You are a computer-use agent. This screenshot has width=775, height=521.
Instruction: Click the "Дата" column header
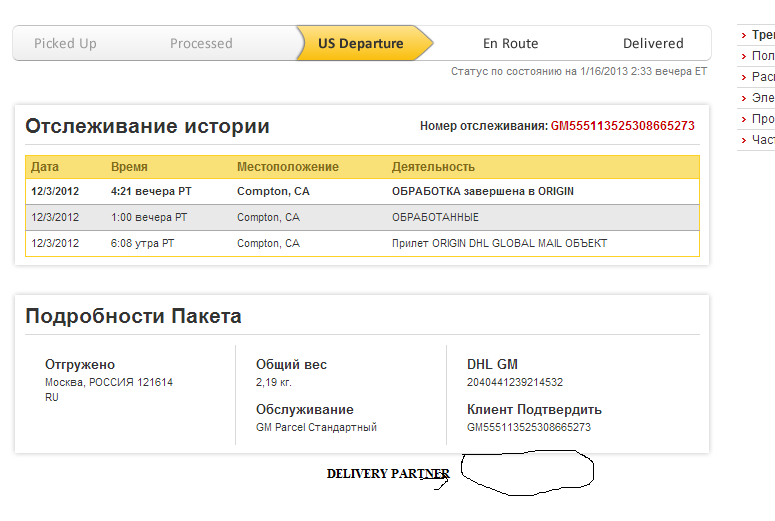[45, 167]
